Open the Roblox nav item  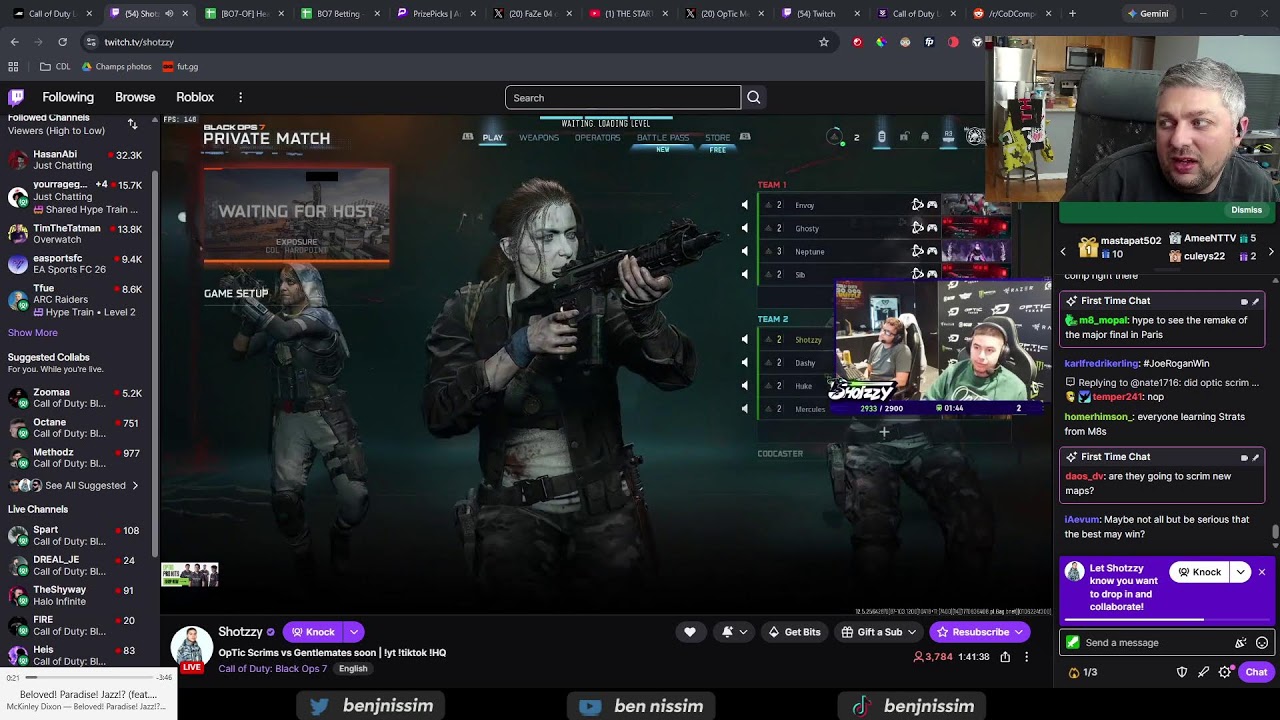pos(195,97)
